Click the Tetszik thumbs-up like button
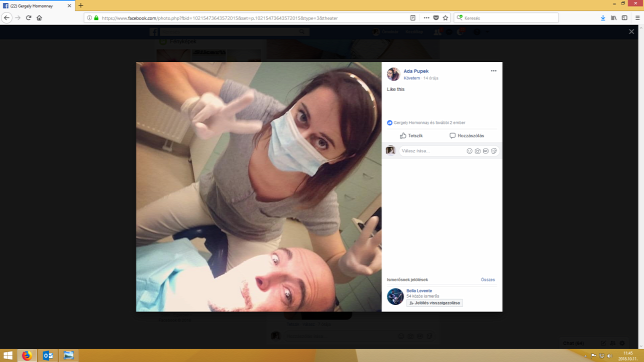Viewport: 644px width, 362px height. (x=411, y=136)
